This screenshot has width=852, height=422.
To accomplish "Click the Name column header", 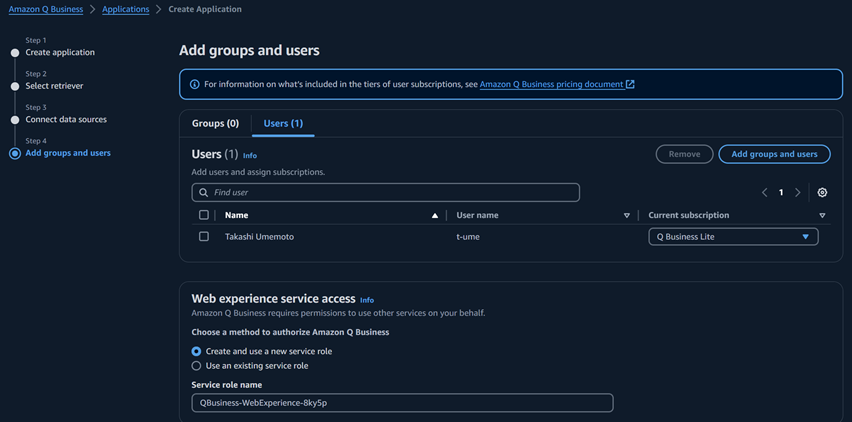I will point(236,215).
